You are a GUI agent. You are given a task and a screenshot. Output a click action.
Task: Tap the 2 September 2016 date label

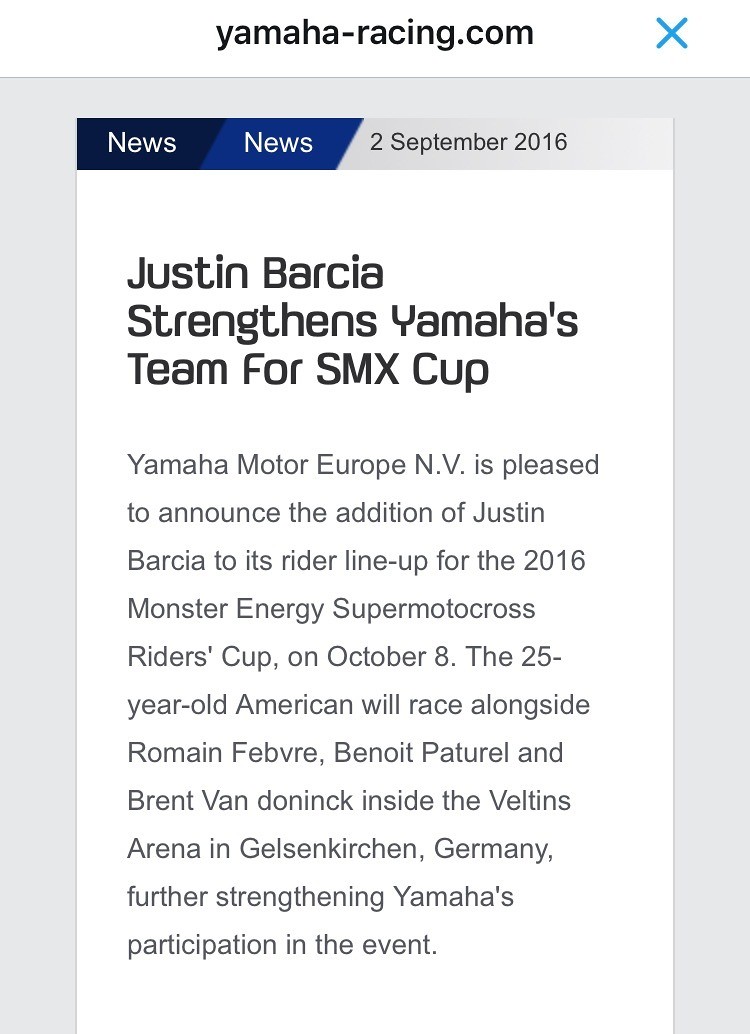coord(468,142)
